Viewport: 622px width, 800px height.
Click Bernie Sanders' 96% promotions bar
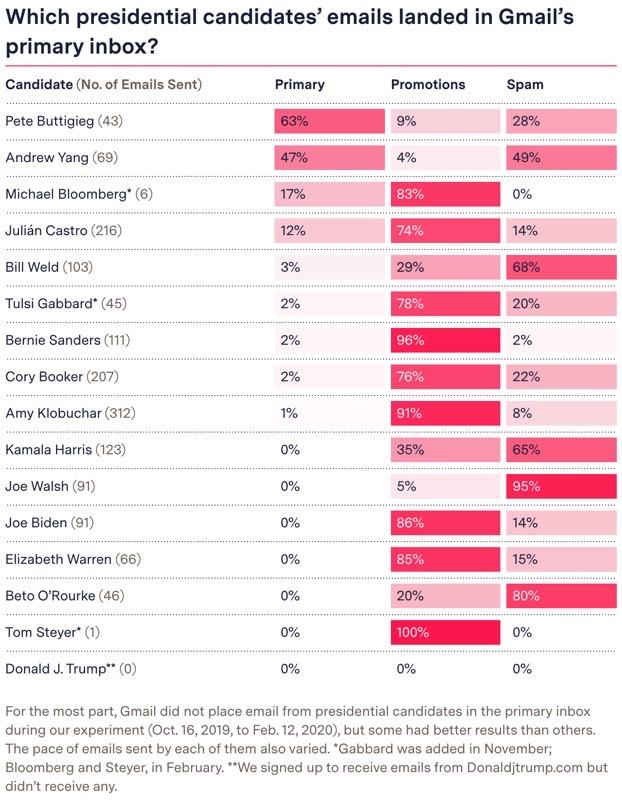click(445, 340)
